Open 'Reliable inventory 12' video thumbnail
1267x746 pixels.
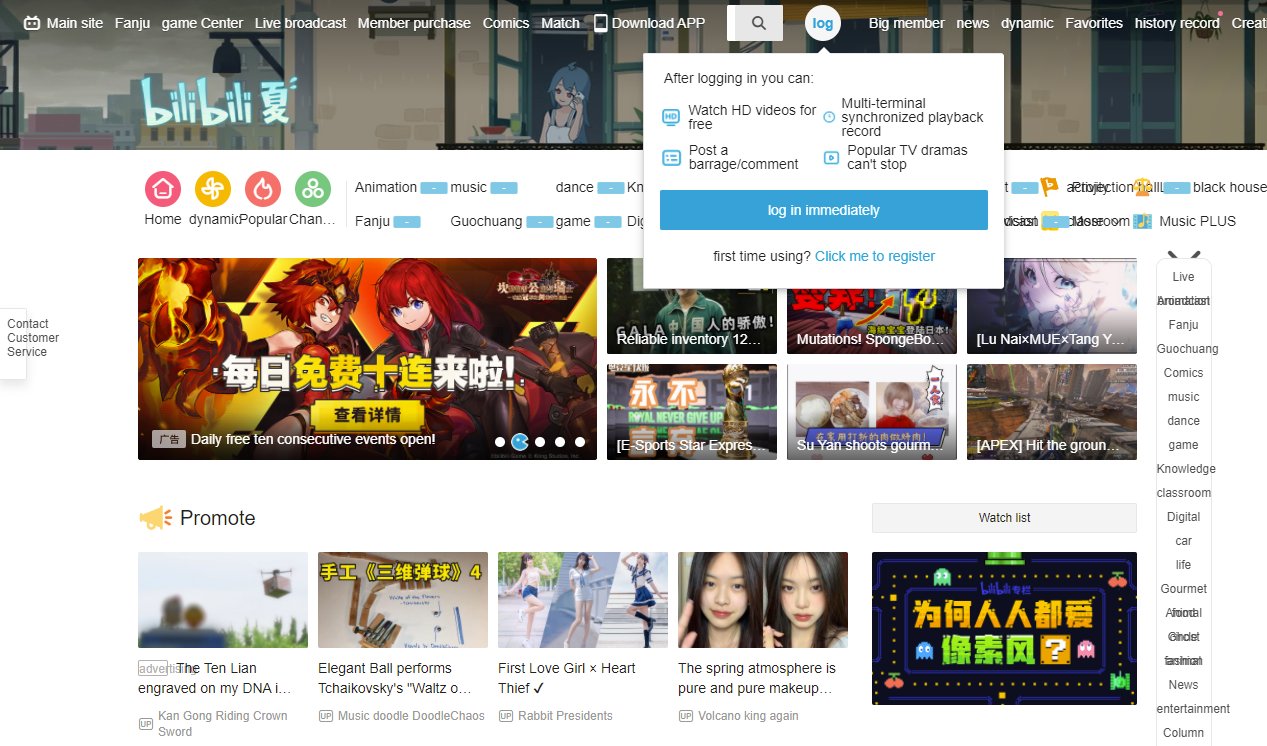click(x=692, y=306)
